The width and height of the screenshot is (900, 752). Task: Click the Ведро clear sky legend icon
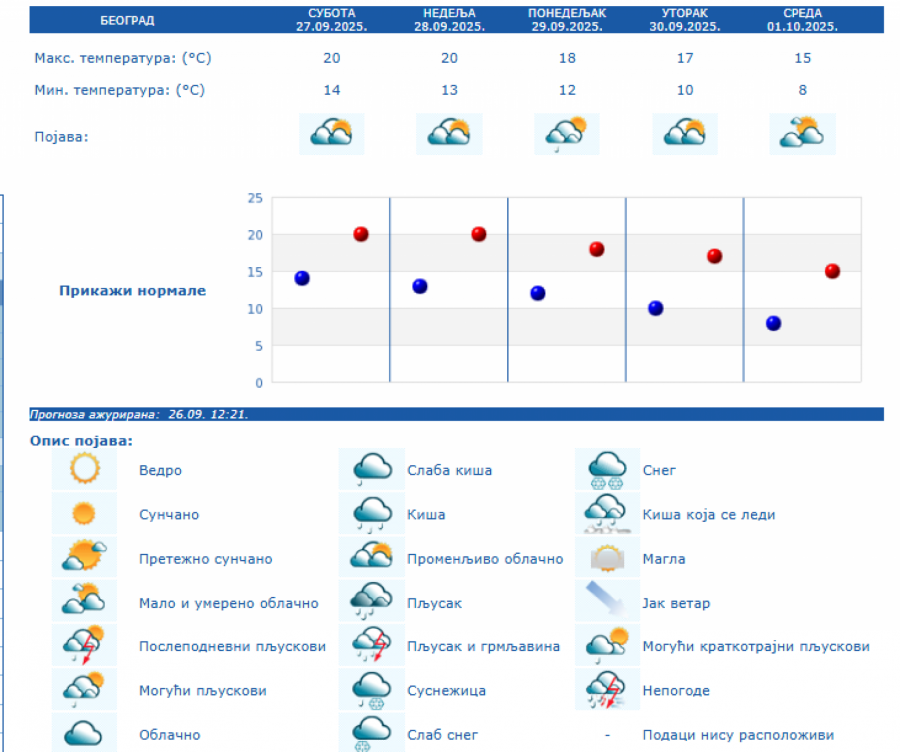[84, 469]
